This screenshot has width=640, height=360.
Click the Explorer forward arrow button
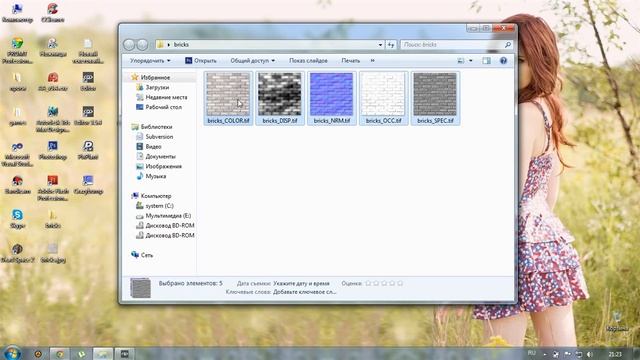142,44
